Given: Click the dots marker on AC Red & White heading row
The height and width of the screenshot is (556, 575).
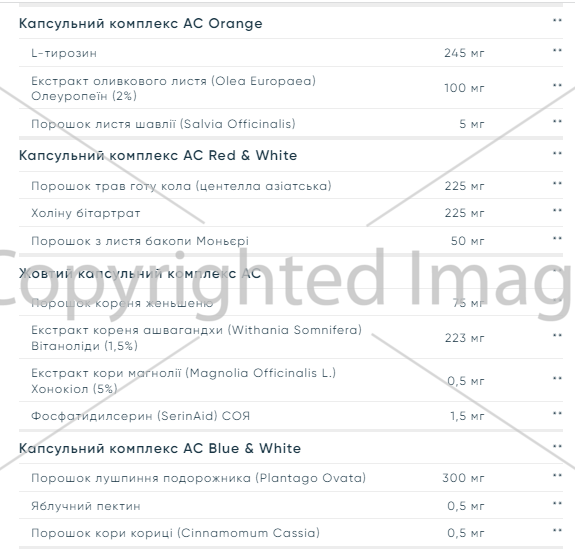Looking at the screenshot, I should [x=557, y=153].
